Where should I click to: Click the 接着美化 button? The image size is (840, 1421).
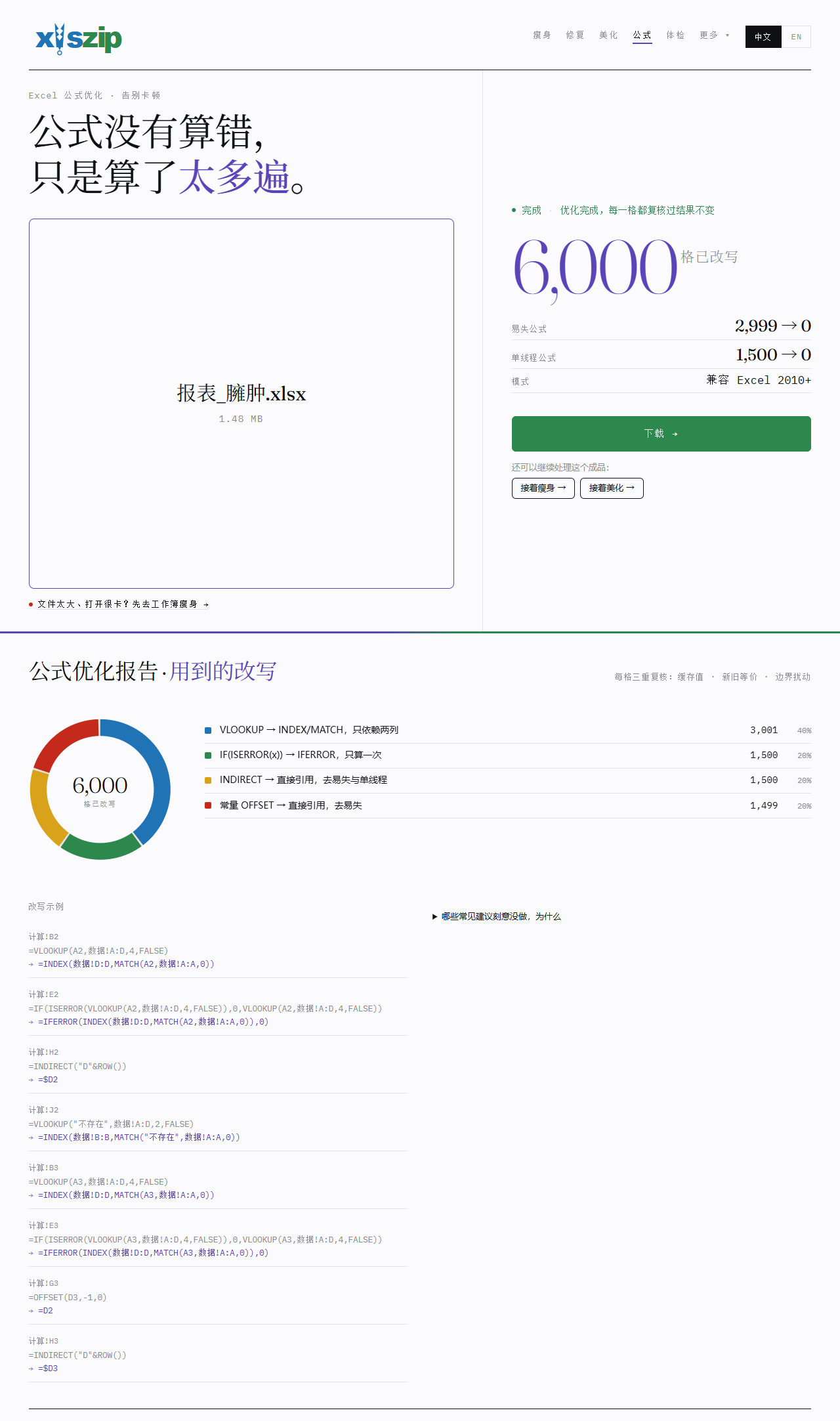click(x=612, y=488)
